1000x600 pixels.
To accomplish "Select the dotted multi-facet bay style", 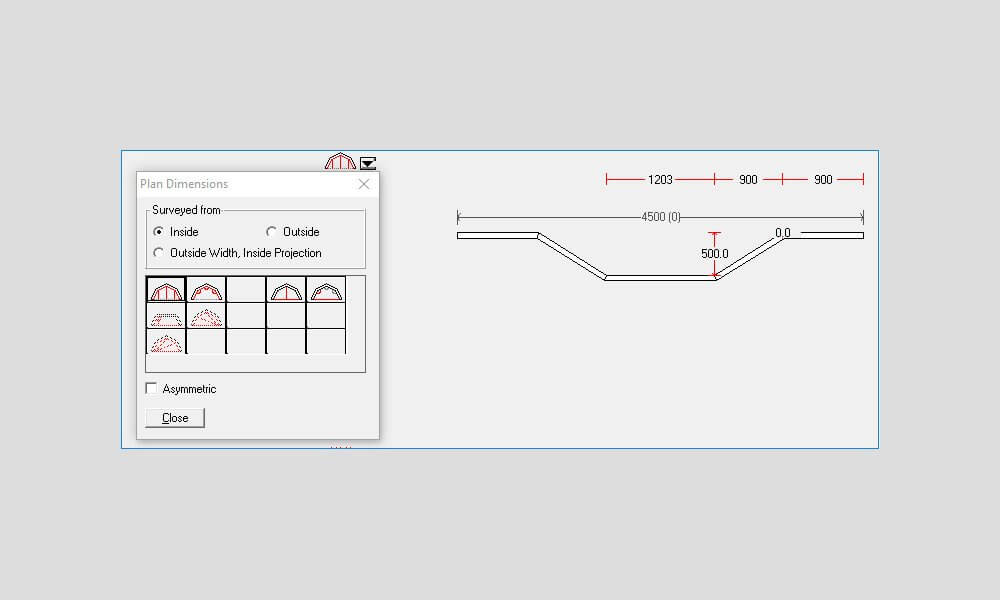I will pyautogui.click(x=165, y=343).
